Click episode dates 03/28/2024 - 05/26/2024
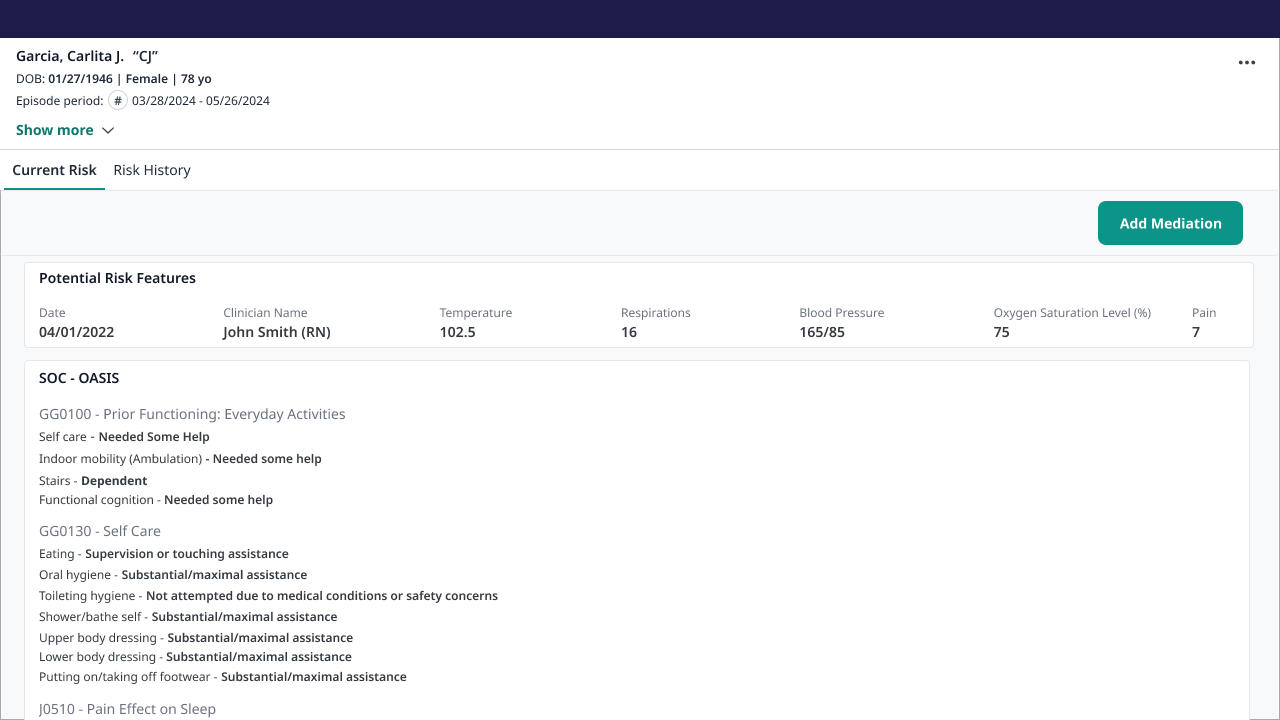1280x720 pixels. point(201,101)
